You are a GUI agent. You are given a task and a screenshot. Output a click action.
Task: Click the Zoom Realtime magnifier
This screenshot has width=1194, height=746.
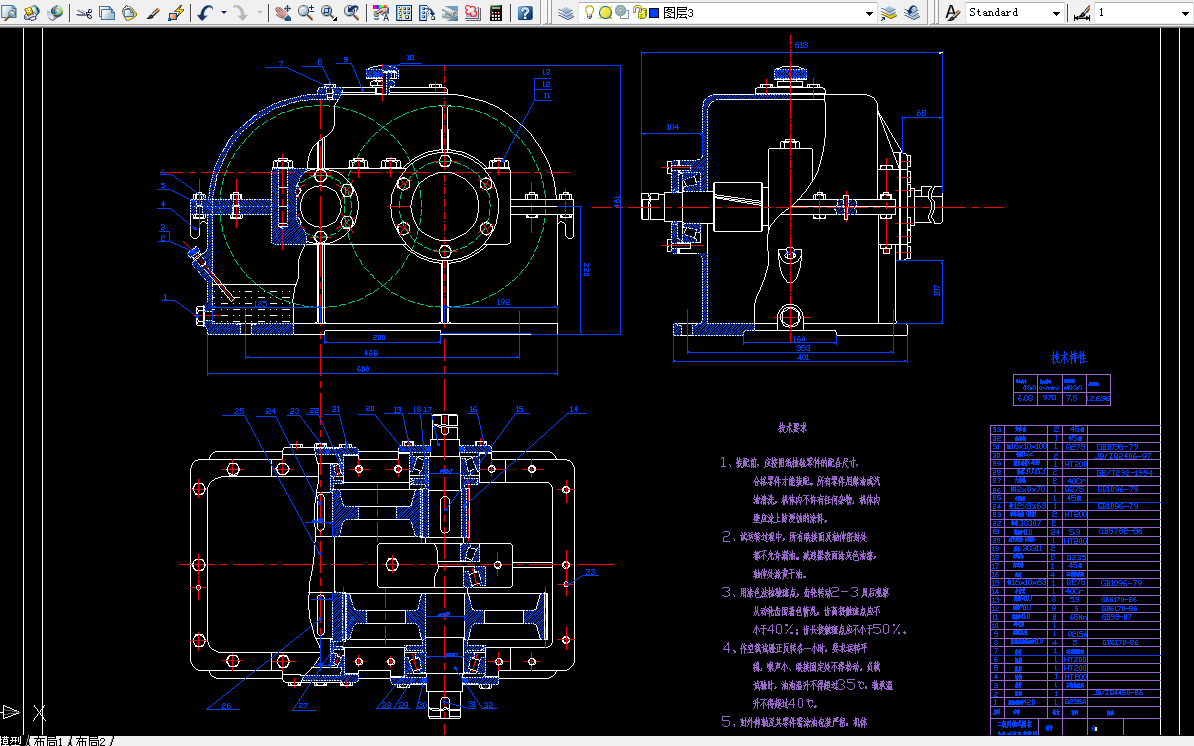pos(305,13)
